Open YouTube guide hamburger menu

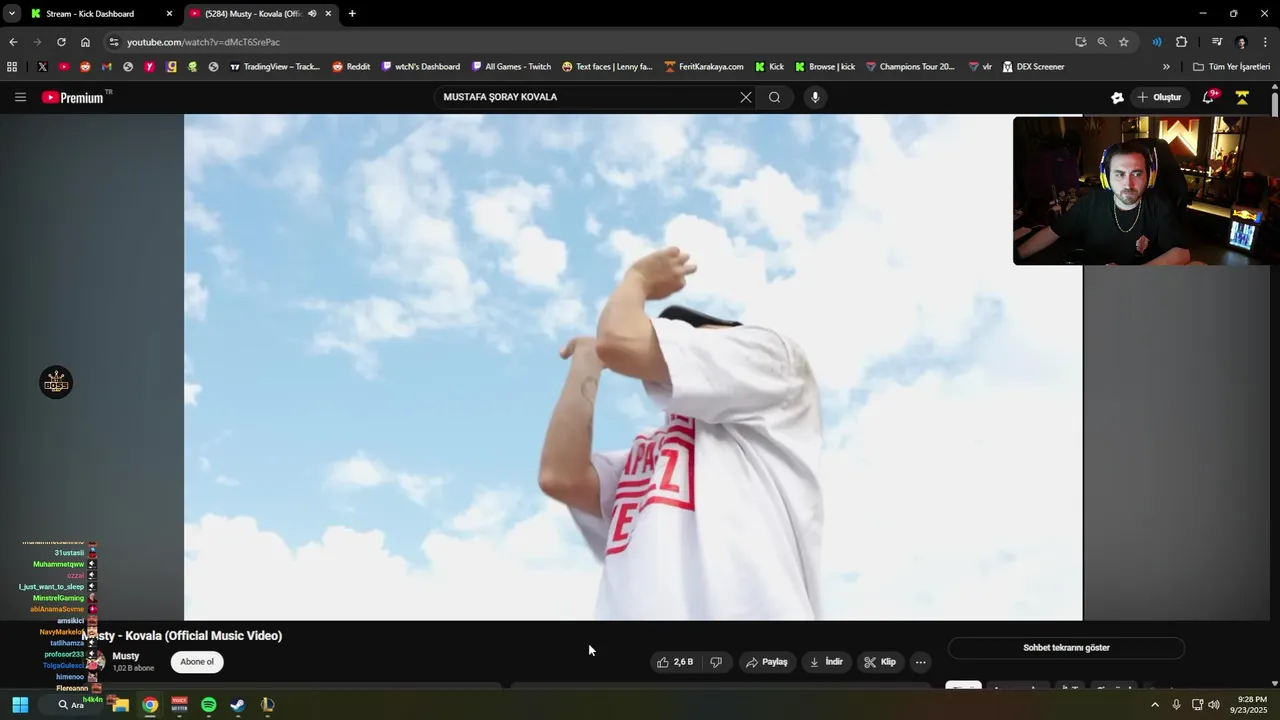click(x=20, y=97)
